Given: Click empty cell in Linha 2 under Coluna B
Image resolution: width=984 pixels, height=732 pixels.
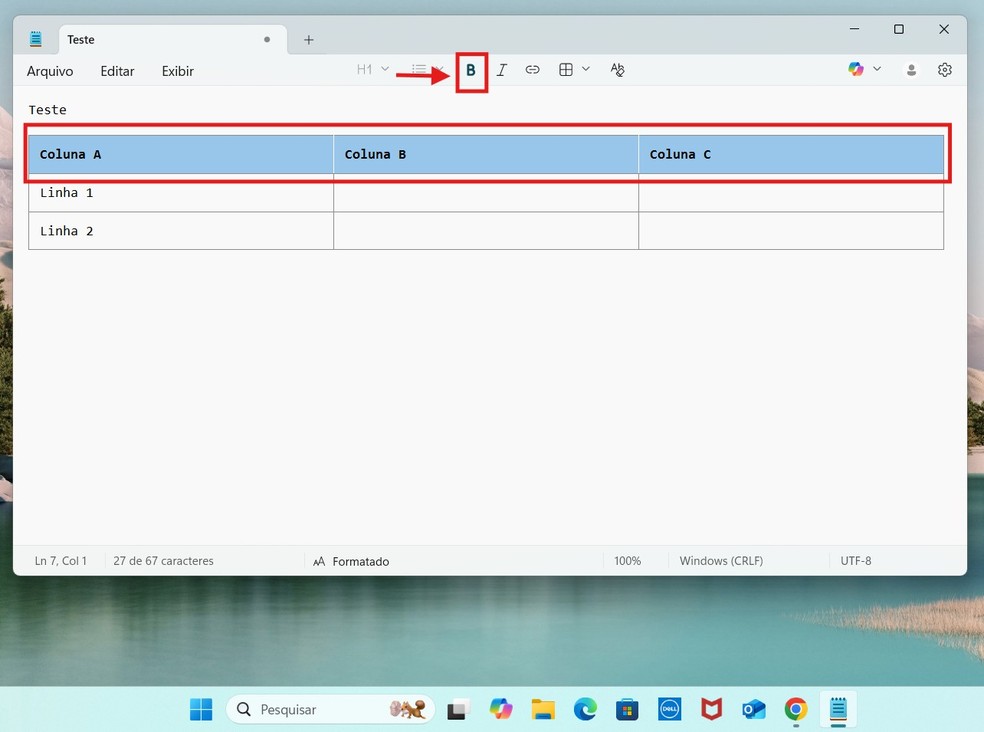Looking at the screenshot, I should [486, 231].
